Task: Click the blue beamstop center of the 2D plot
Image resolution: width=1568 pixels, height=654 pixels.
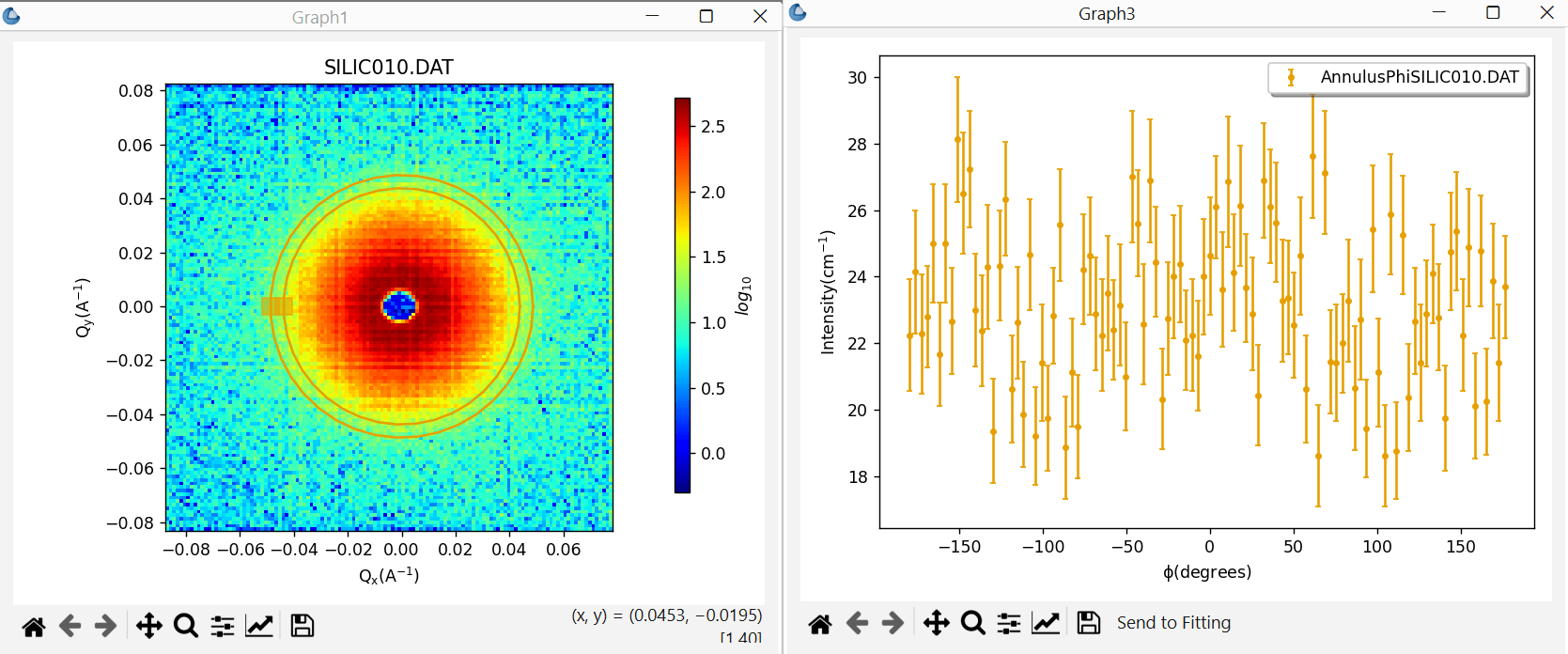Action: [399, 305]
